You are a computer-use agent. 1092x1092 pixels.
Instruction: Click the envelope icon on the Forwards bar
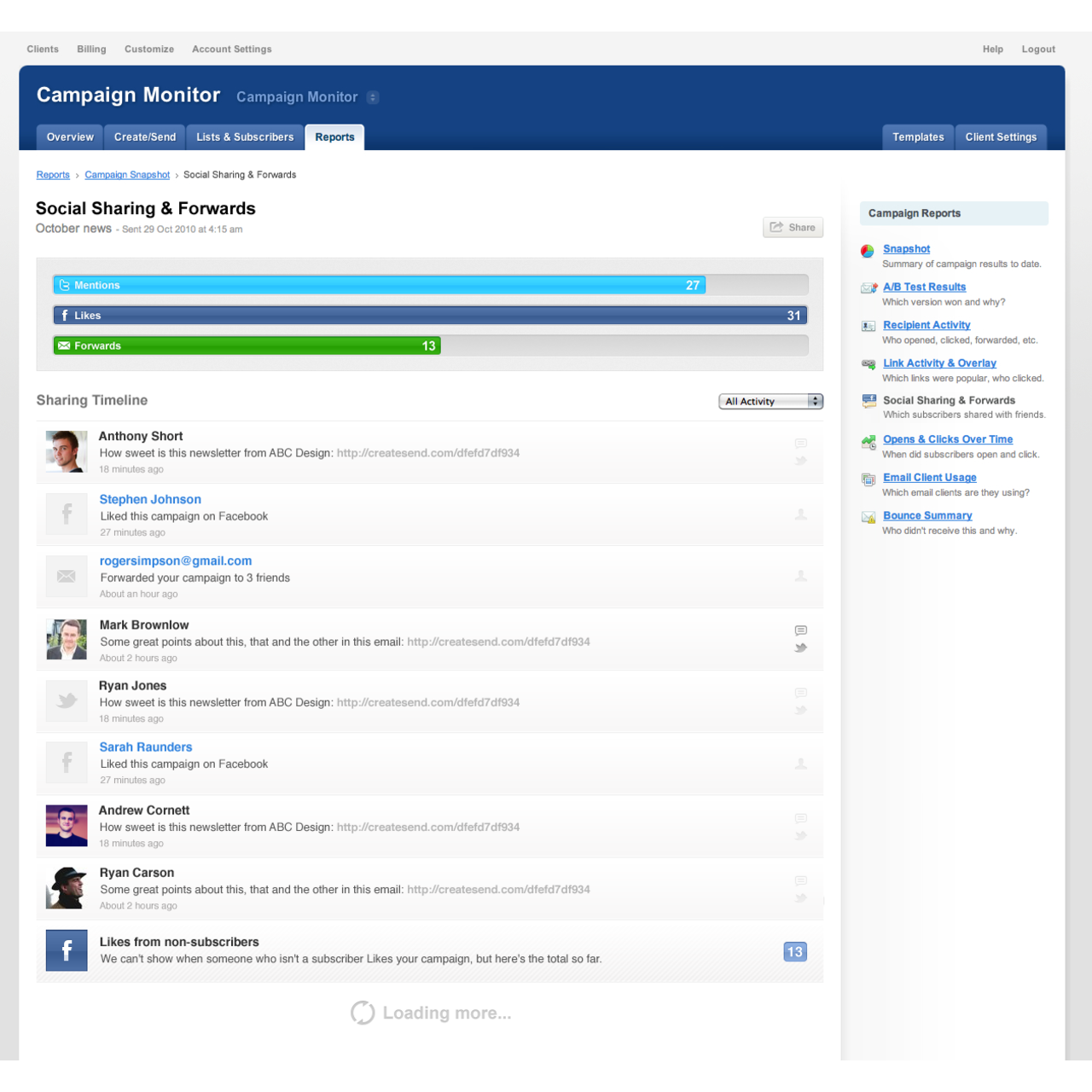[65, 346]
